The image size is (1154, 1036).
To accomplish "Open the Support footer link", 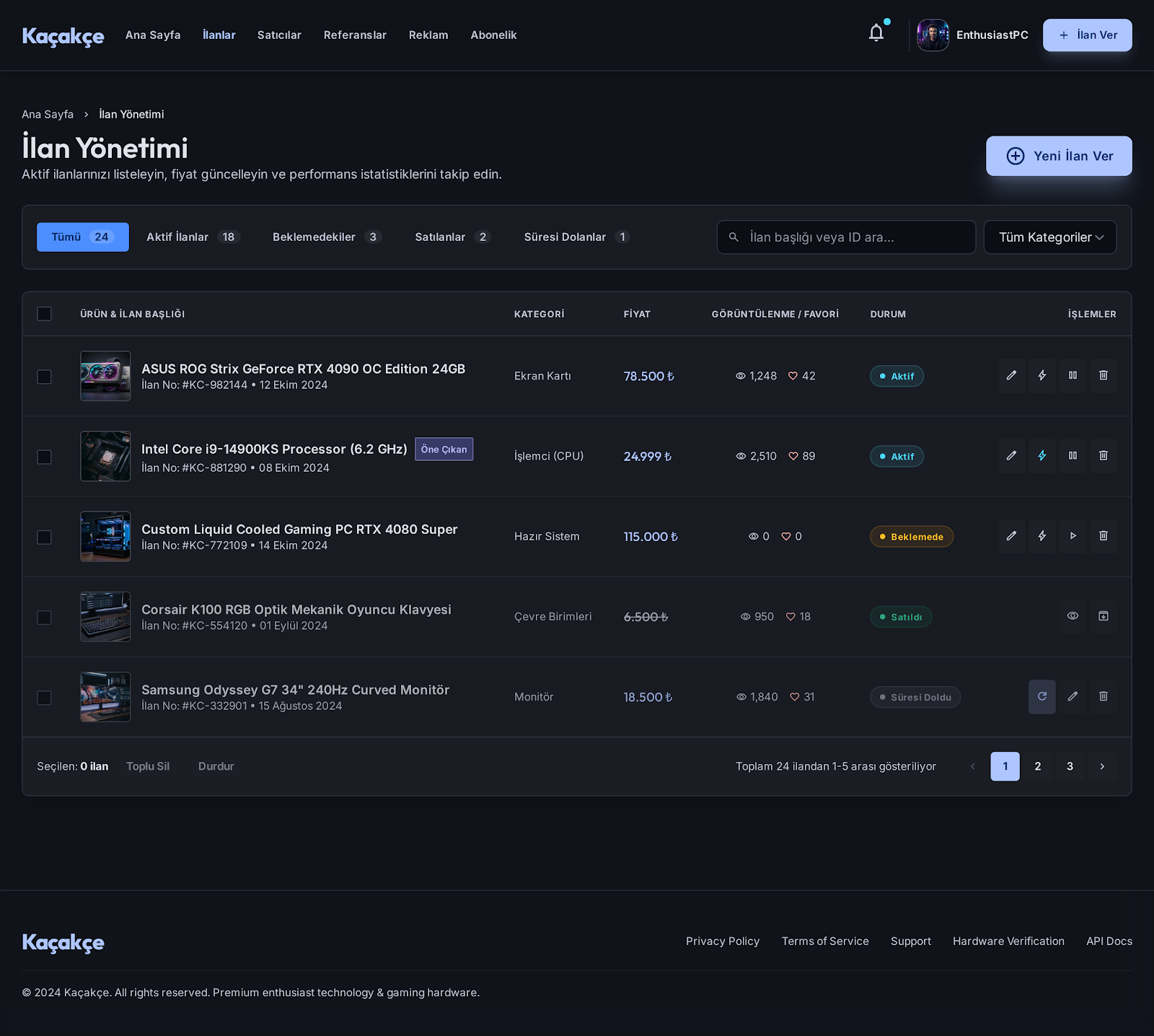I will point(911,941).
